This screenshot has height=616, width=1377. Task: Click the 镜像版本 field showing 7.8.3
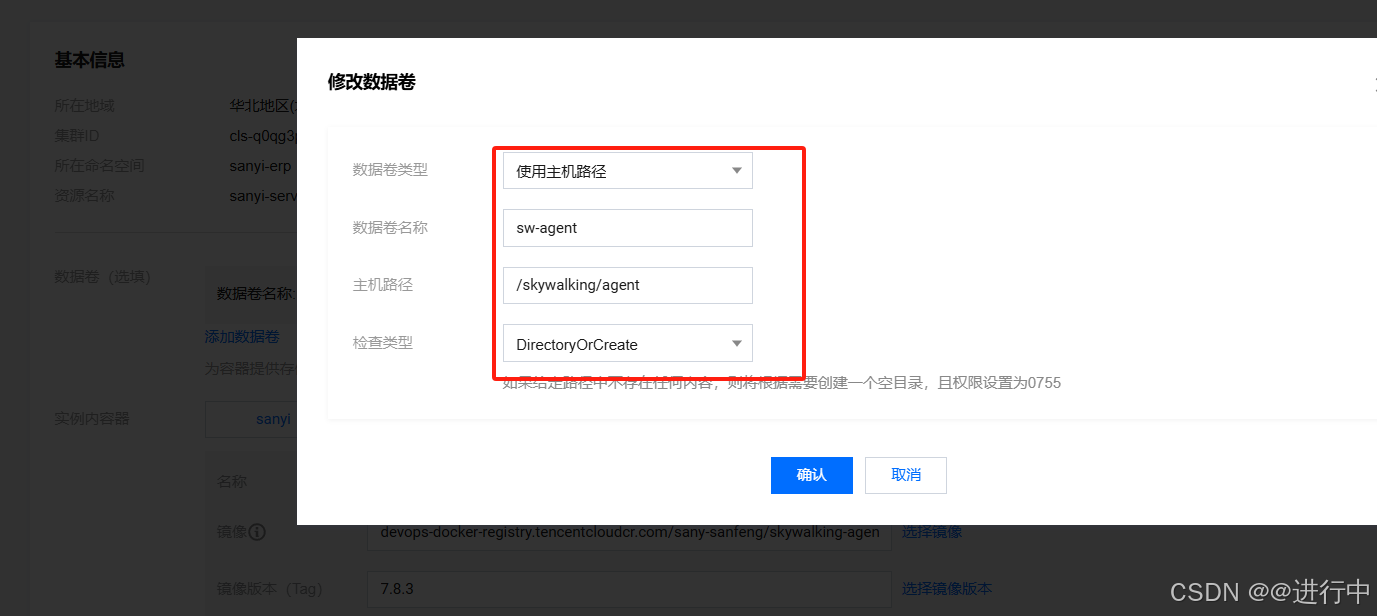629,589
